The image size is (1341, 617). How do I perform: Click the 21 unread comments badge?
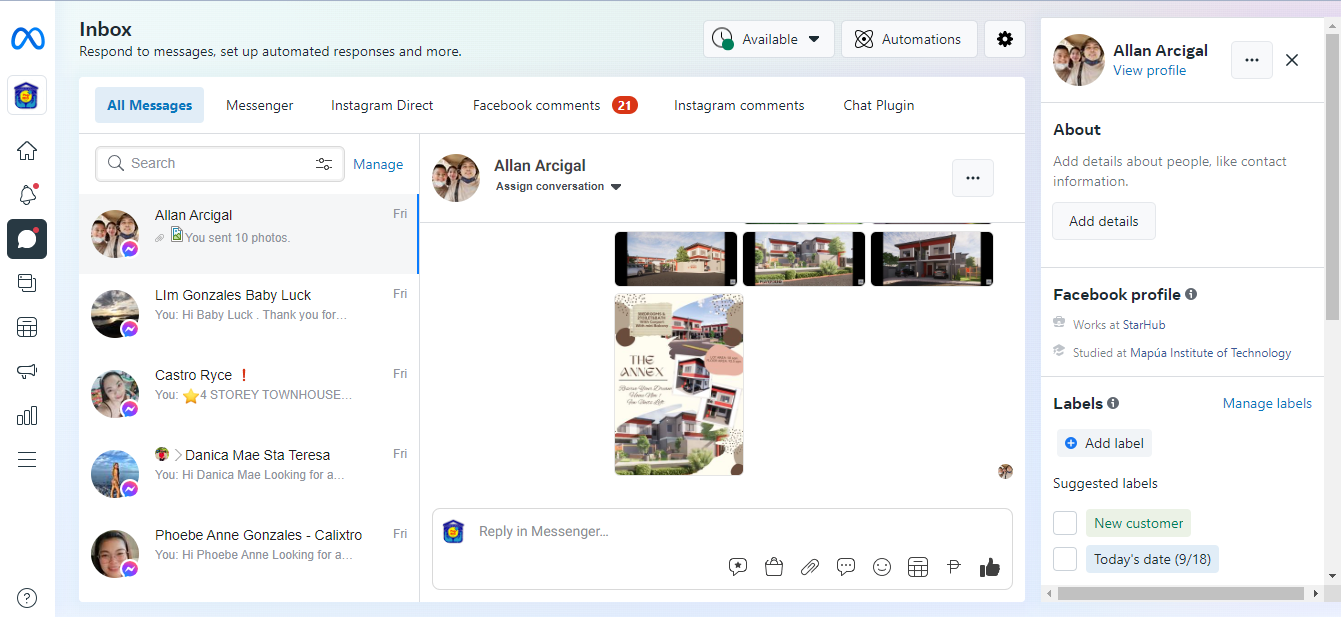(x=625, y=105)
